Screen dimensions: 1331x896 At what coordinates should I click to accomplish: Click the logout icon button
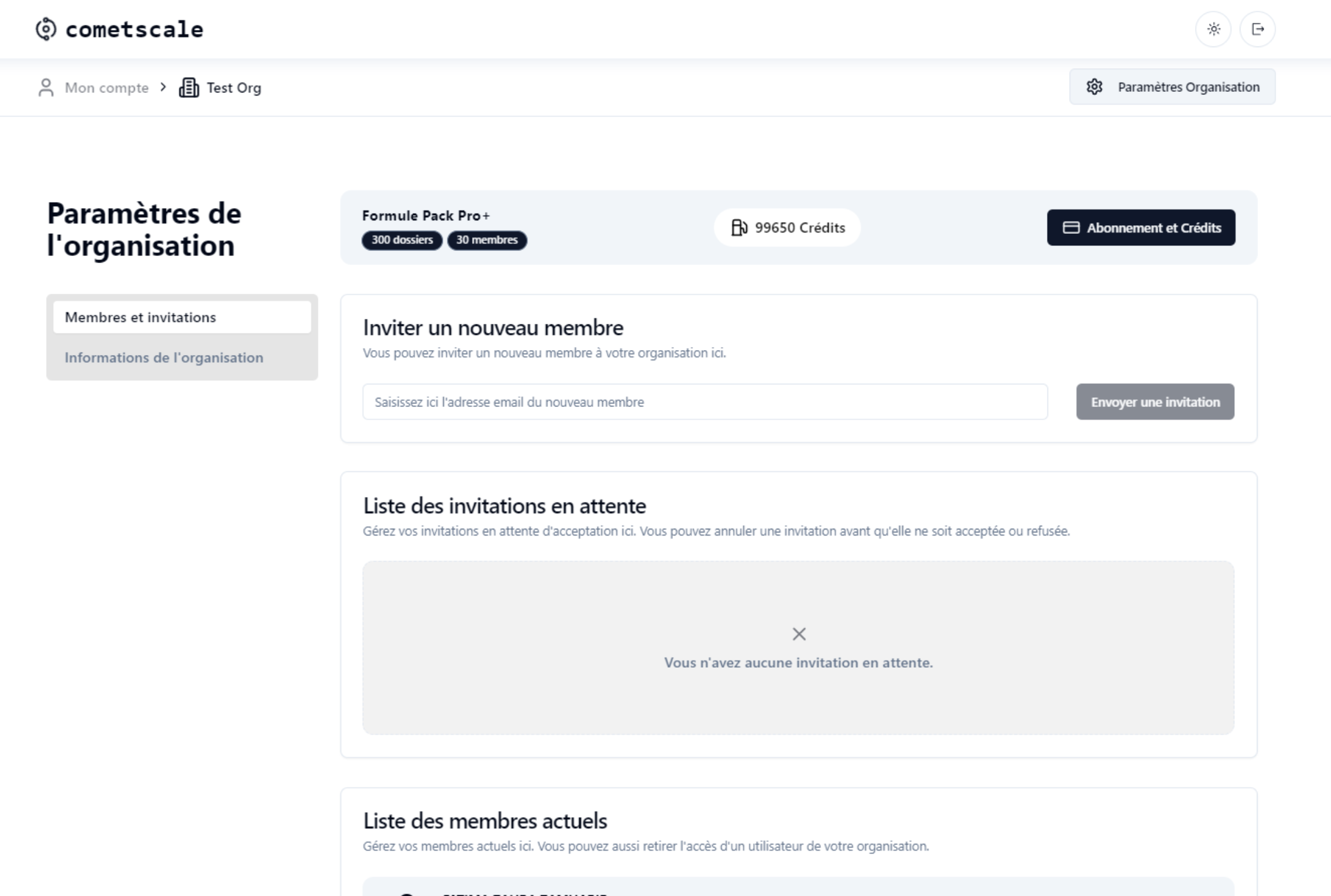[x=1257, y=29]
